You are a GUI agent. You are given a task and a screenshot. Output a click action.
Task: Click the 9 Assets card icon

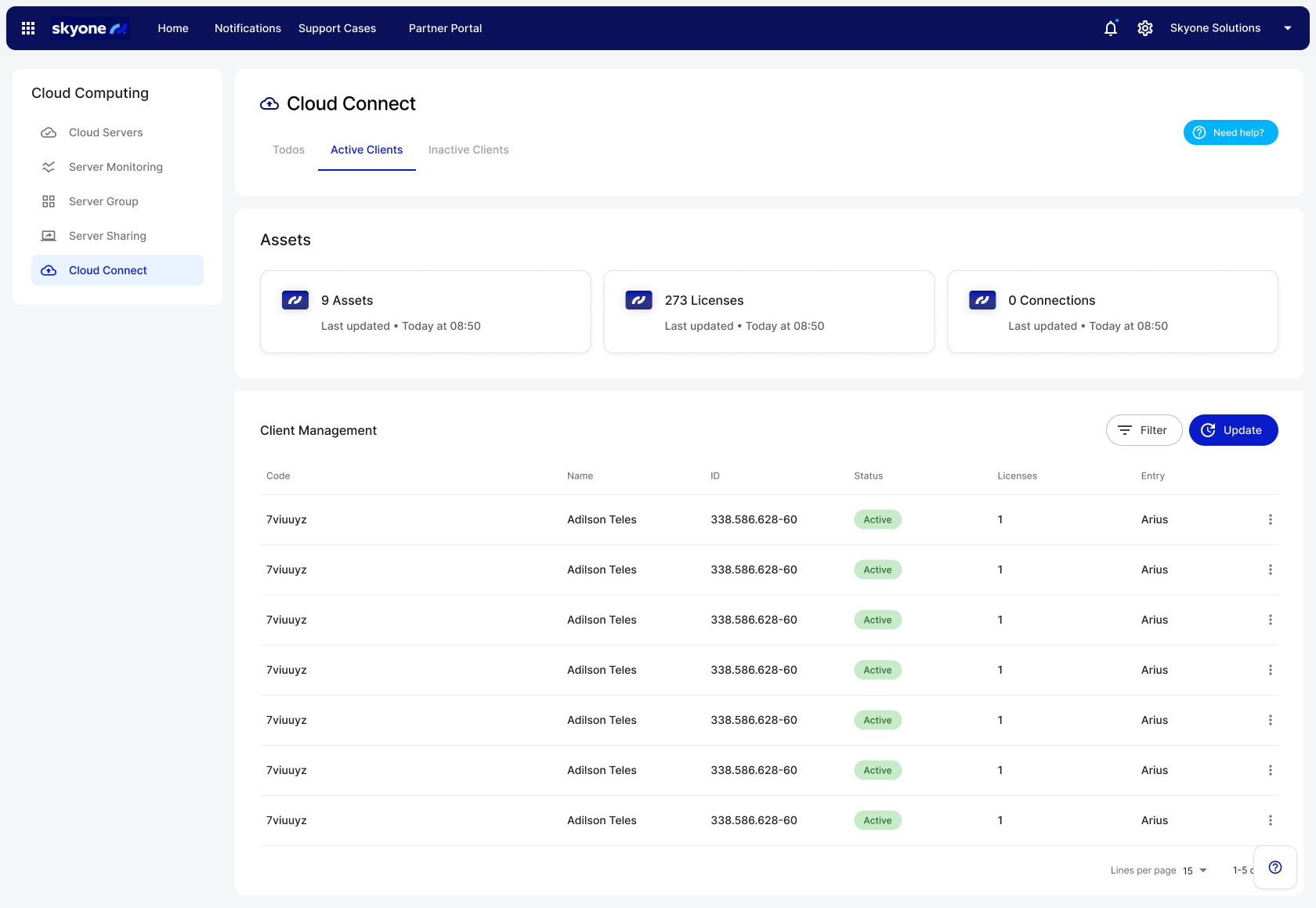coord(295,300)
